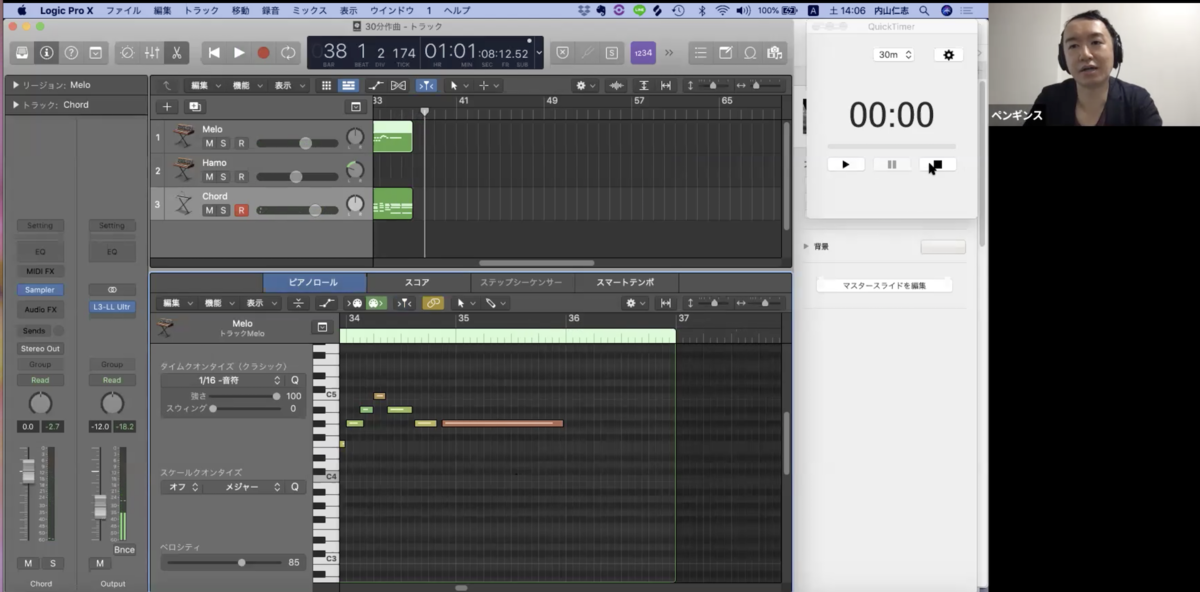Image resolution: width=1200 pixels, height=592 pixels.
Task: Show the waveform zoom icon
Action: [x=616, y=85]
